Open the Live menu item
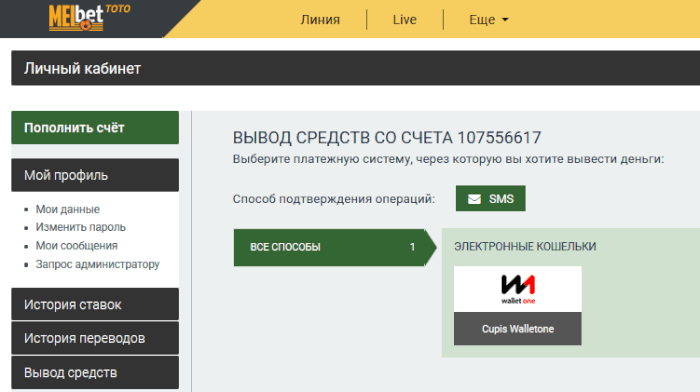 pos(404,20)
